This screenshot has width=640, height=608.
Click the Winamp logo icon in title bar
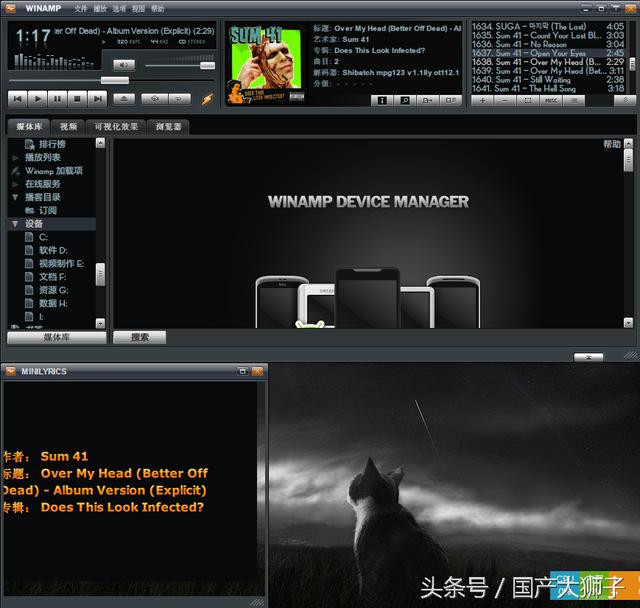point(10,8)
